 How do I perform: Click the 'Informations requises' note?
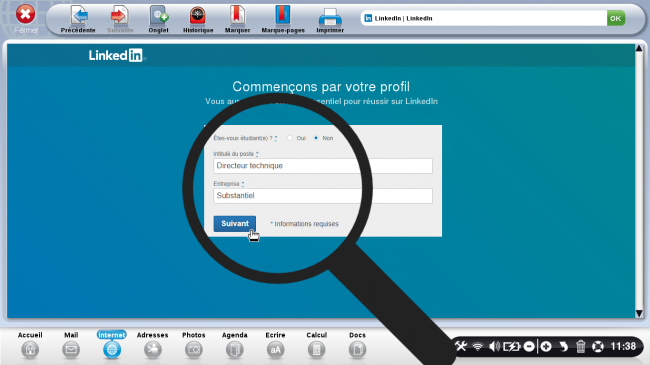[x=306, y=224]
